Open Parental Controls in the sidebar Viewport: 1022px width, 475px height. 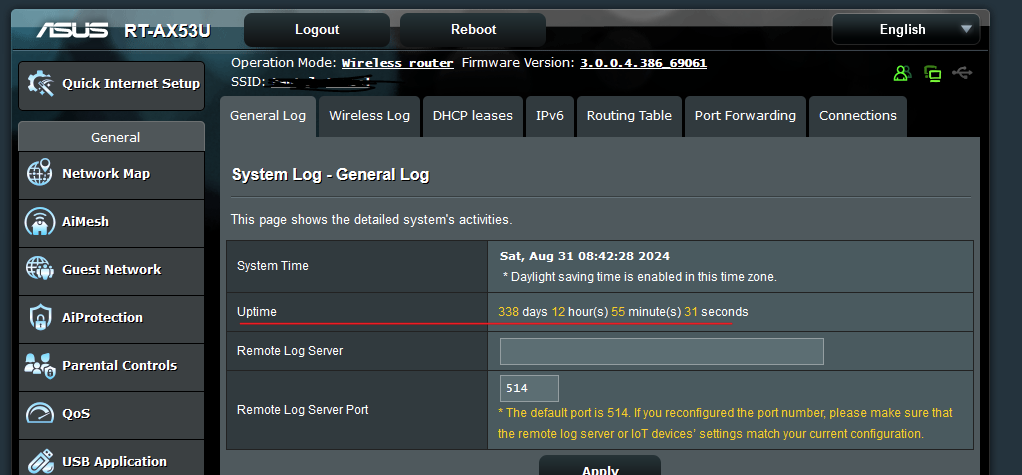pyautogui.click(x=119, y=365)
